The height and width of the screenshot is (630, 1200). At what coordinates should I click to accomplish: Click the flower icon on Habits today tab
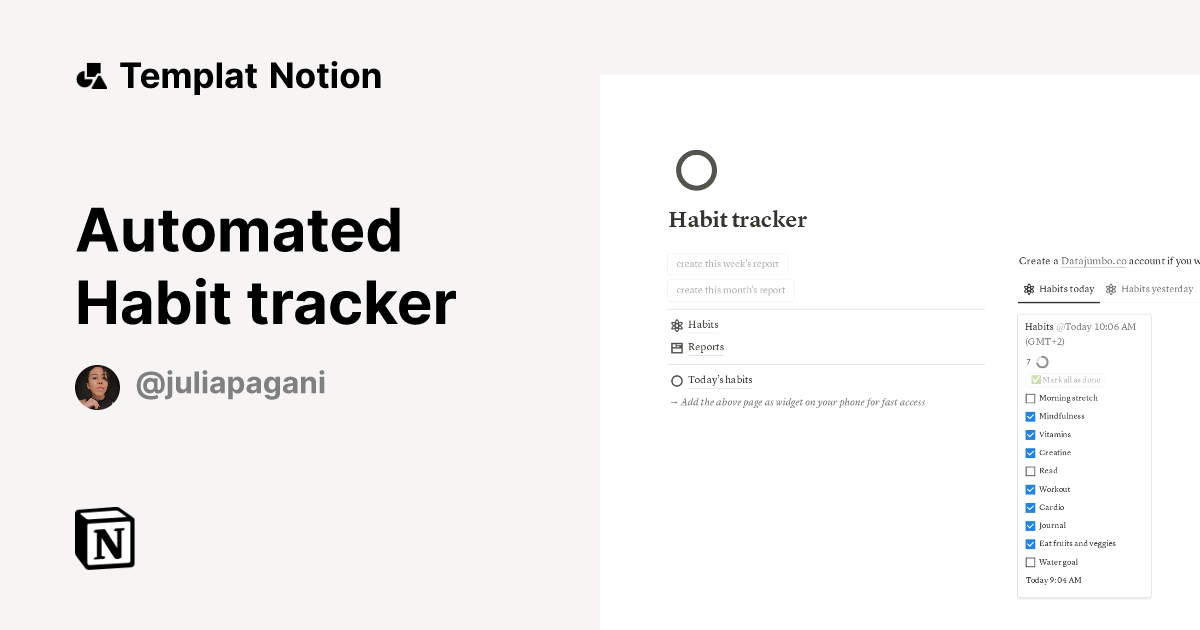coord(1029,289)
